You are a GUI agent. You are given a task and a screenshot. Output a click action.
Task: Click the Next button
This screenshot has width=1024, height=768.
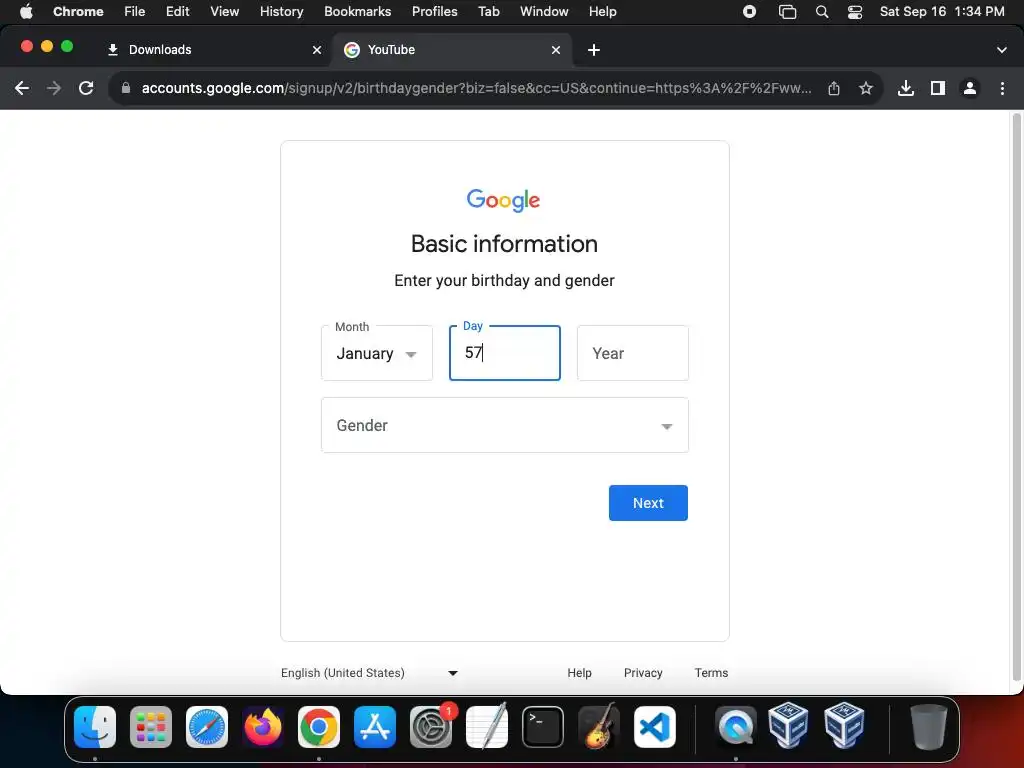coord(648,503)
